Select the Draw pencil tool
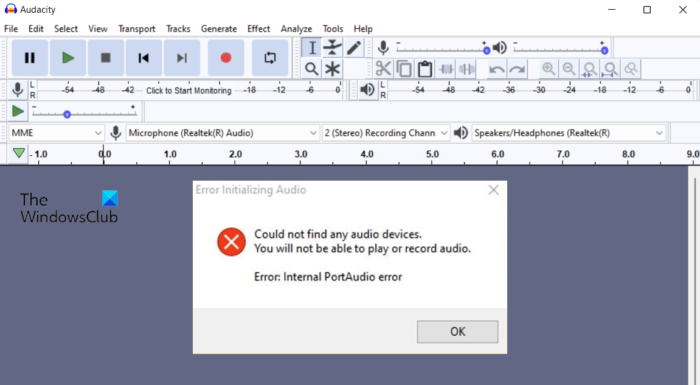 354,48
